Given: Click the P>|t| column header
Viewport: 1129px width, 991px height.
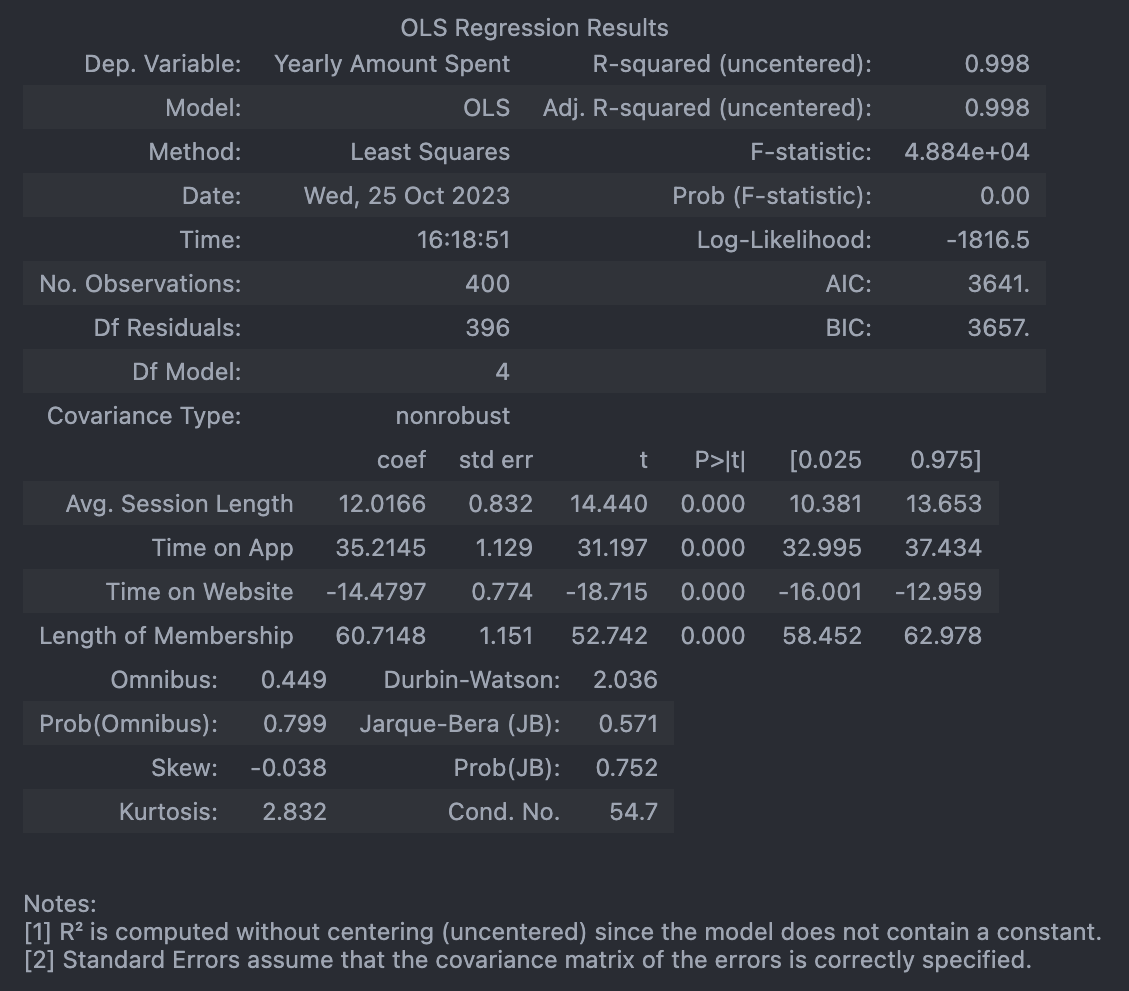Looking at the screenshot, I should click(719, 460).
